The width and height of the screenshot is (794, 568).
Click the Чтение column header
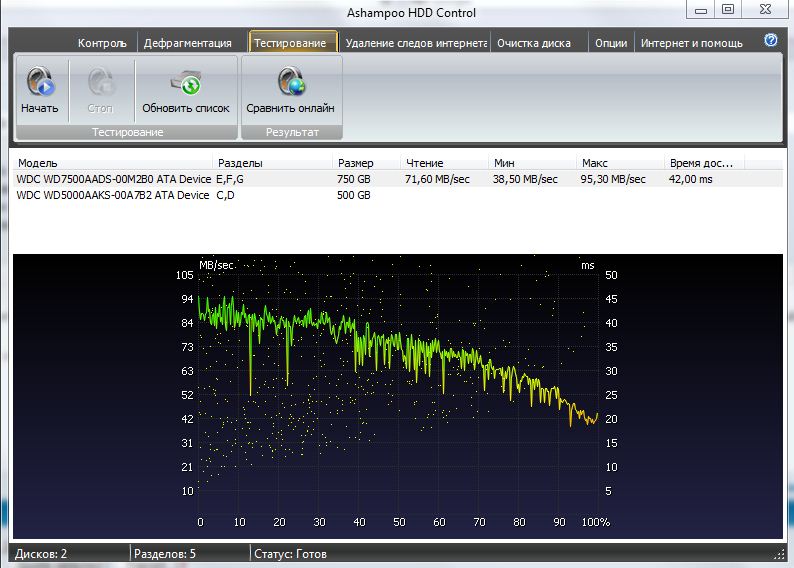click(424, 162)
